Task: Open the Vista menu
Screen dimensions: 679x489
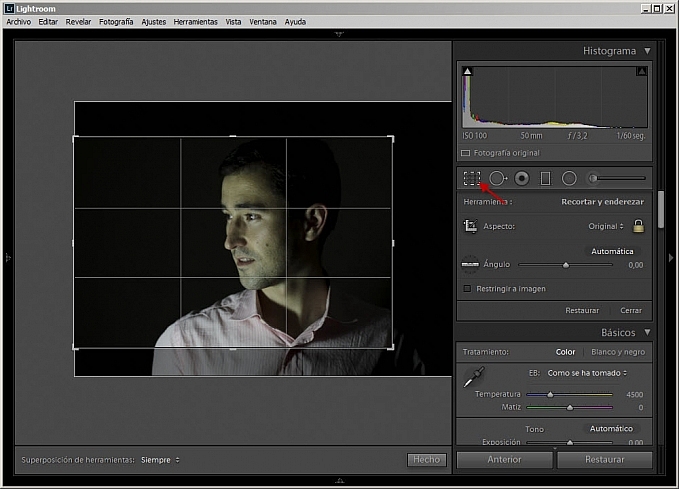Action: click(233, 22)
